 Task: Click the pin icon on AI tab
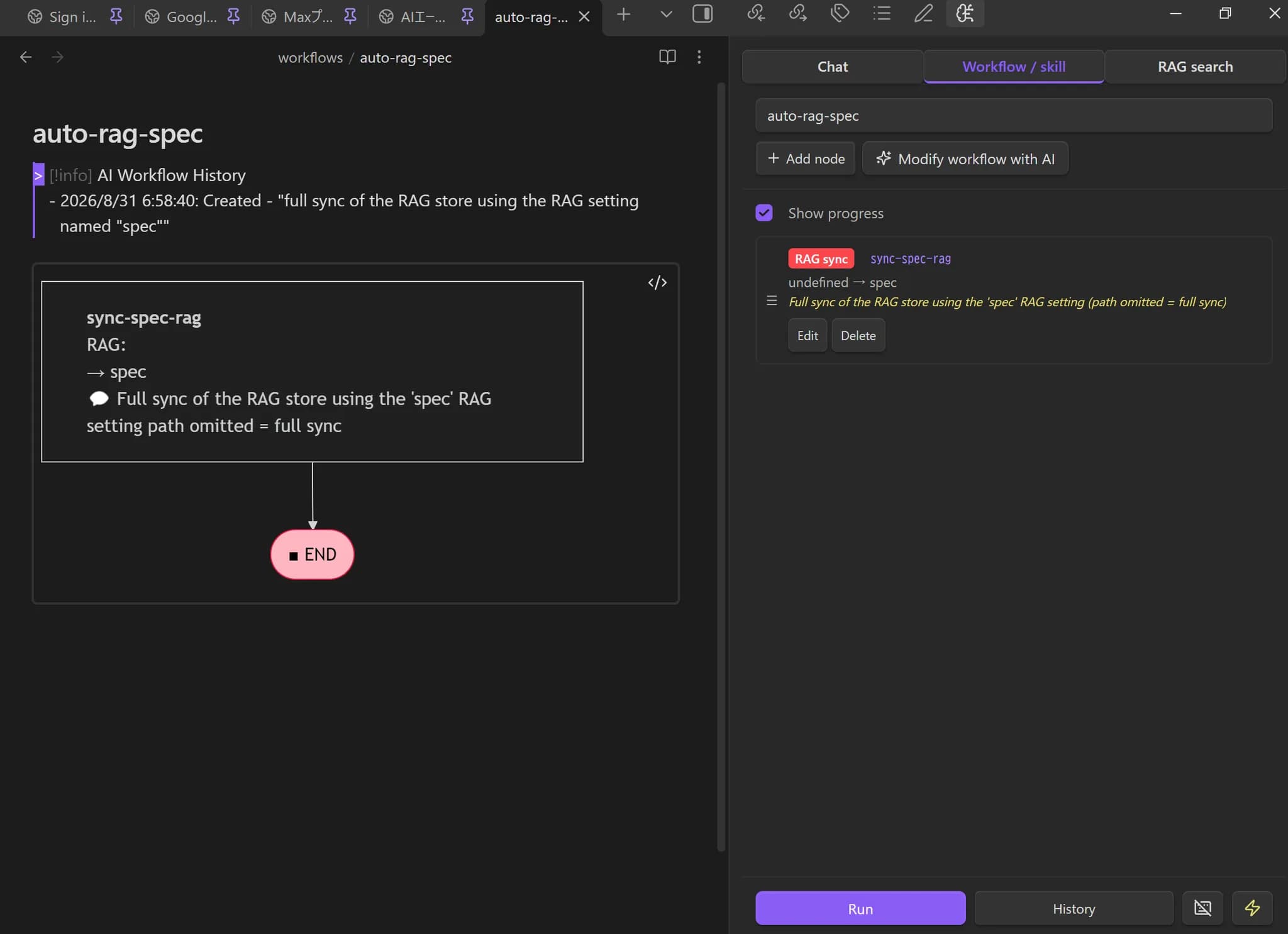click(x=467, y=16)
